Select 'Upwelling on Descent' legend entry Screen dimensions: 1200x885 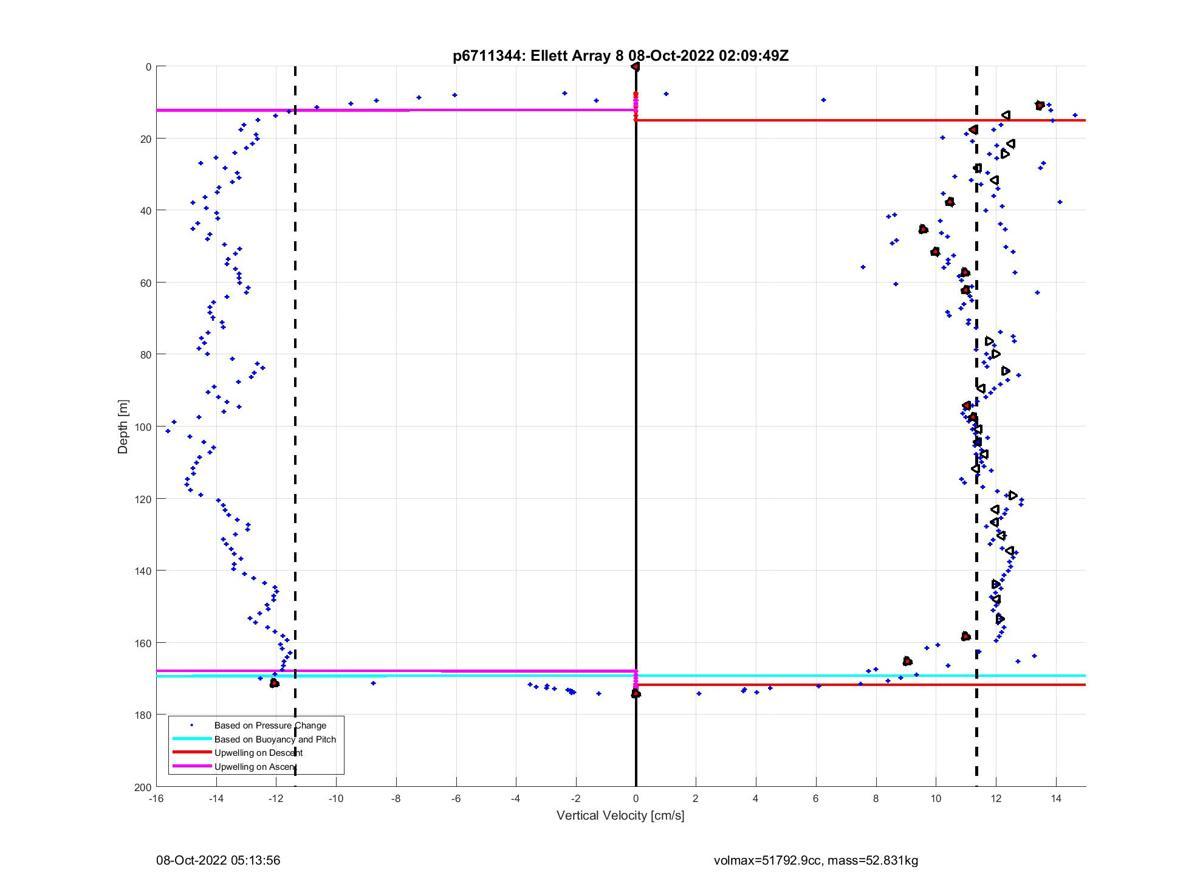258,753
